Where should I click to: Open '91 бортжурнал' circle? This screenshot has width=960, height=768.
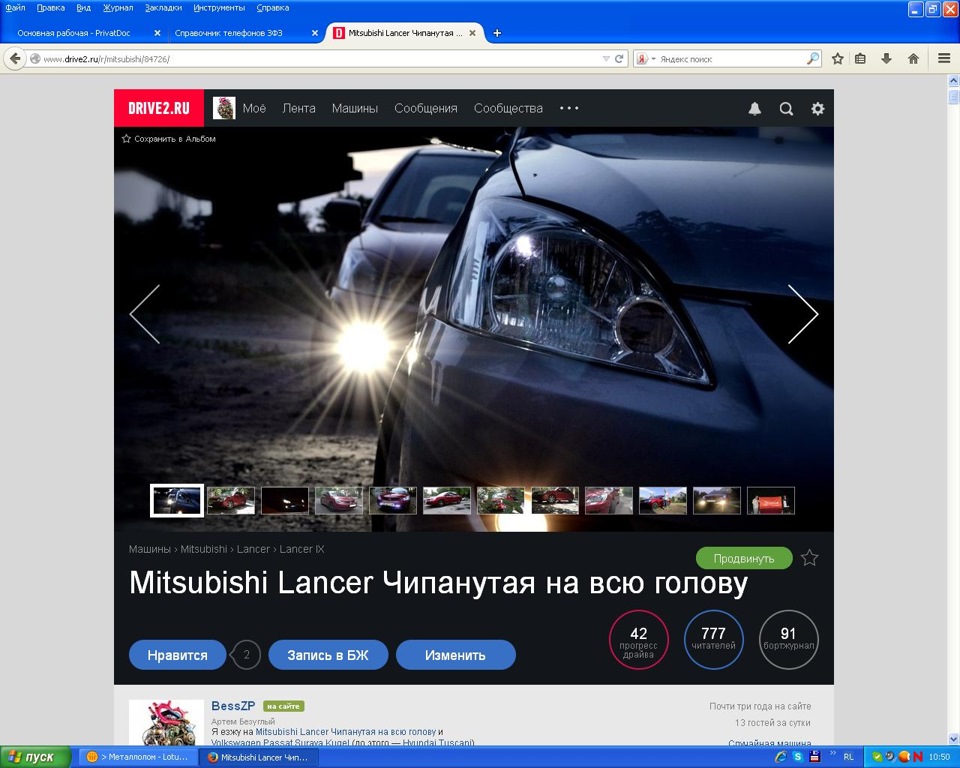click(789, 639)
